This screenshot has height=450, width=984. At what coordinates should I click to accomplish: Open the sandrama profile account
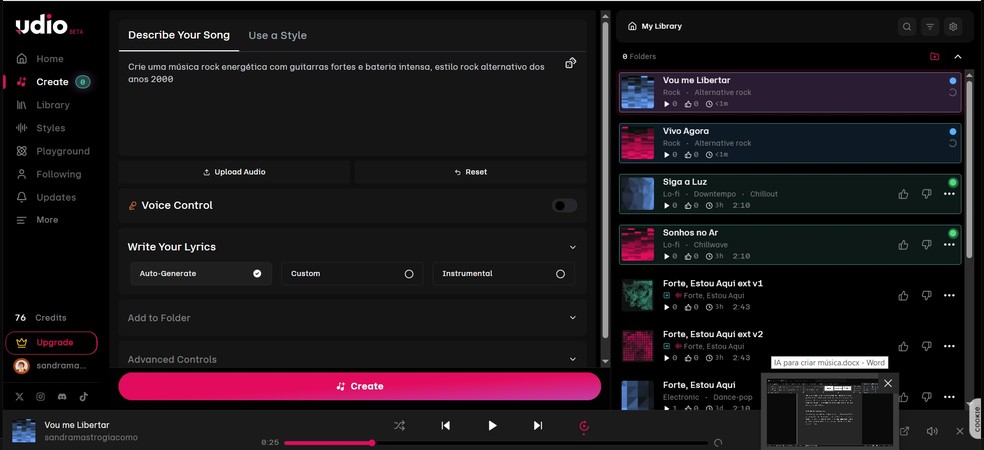click(50, 365)
